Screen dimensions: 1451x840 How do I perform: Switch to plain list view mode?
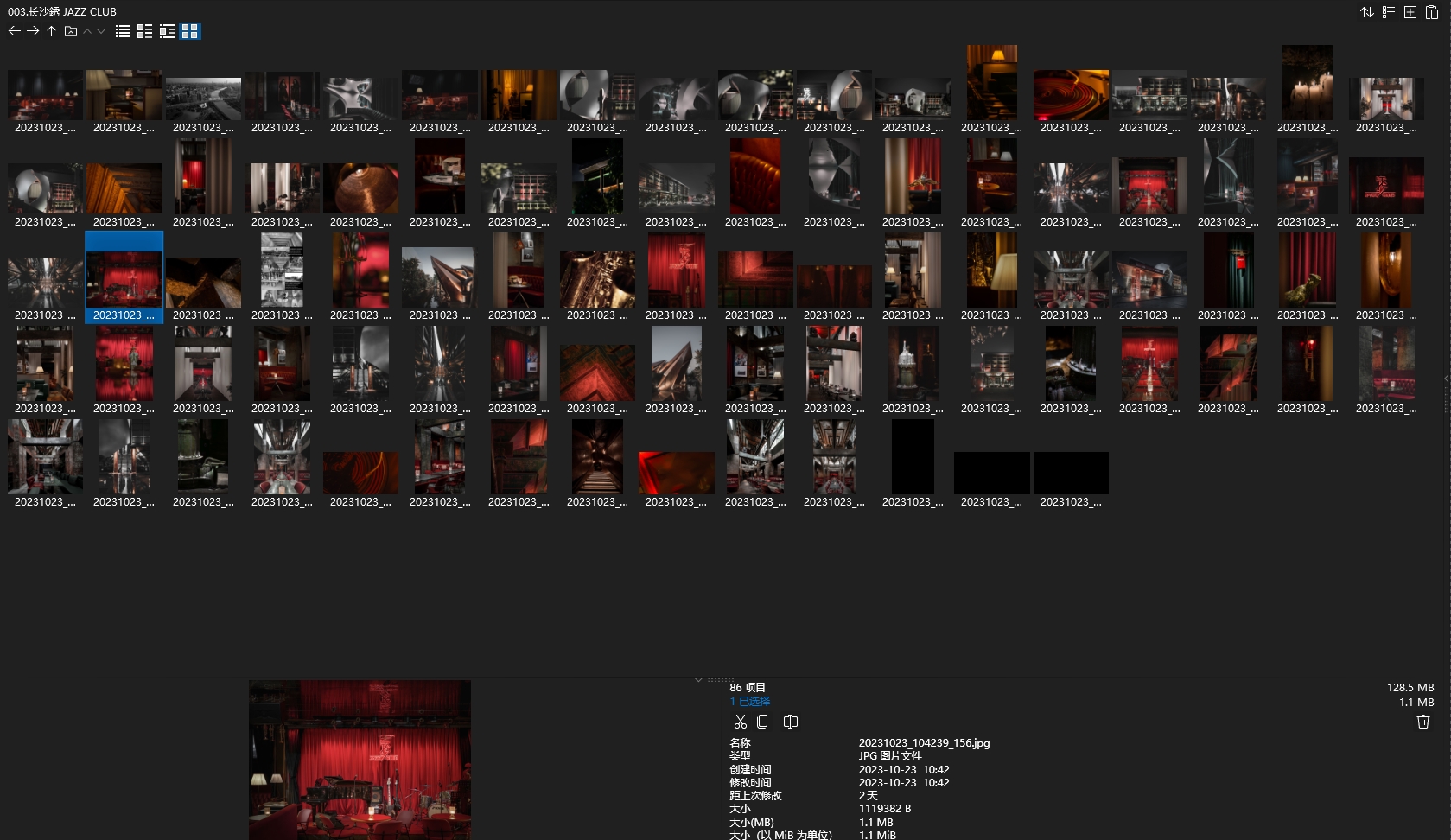pos(123,31)
